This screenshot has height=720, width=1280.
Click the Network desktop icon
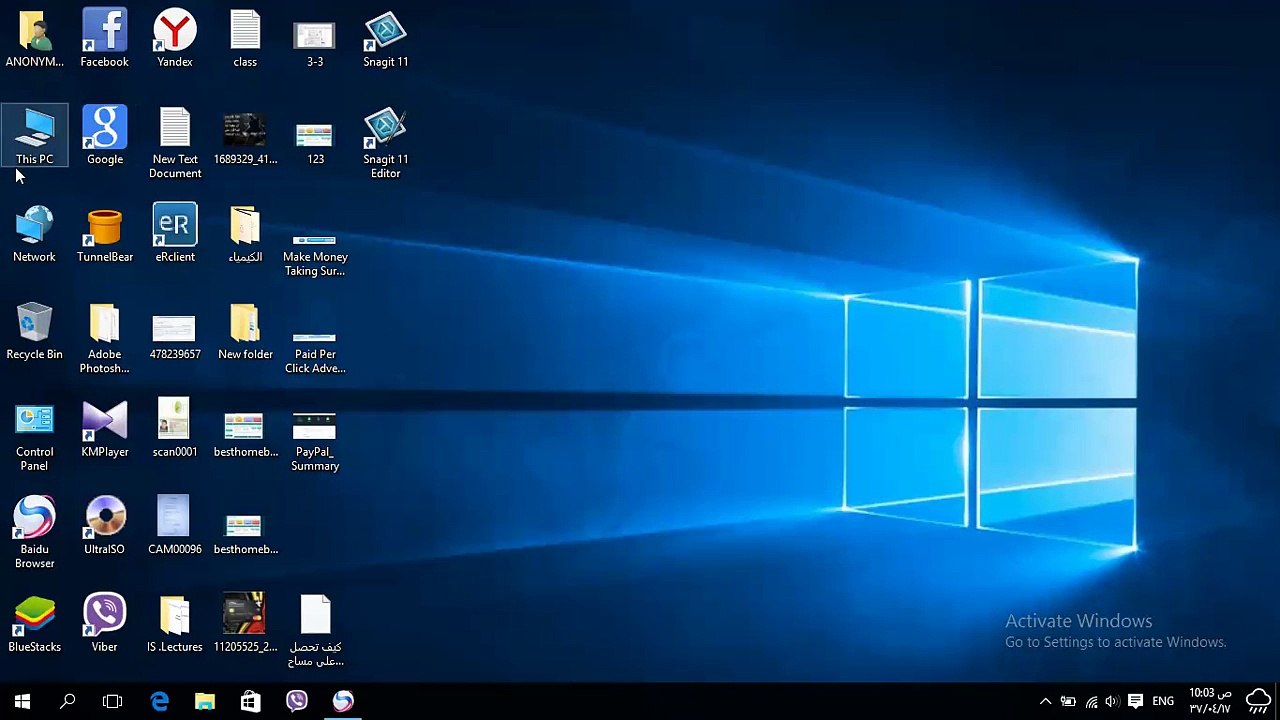coord(34,234)
